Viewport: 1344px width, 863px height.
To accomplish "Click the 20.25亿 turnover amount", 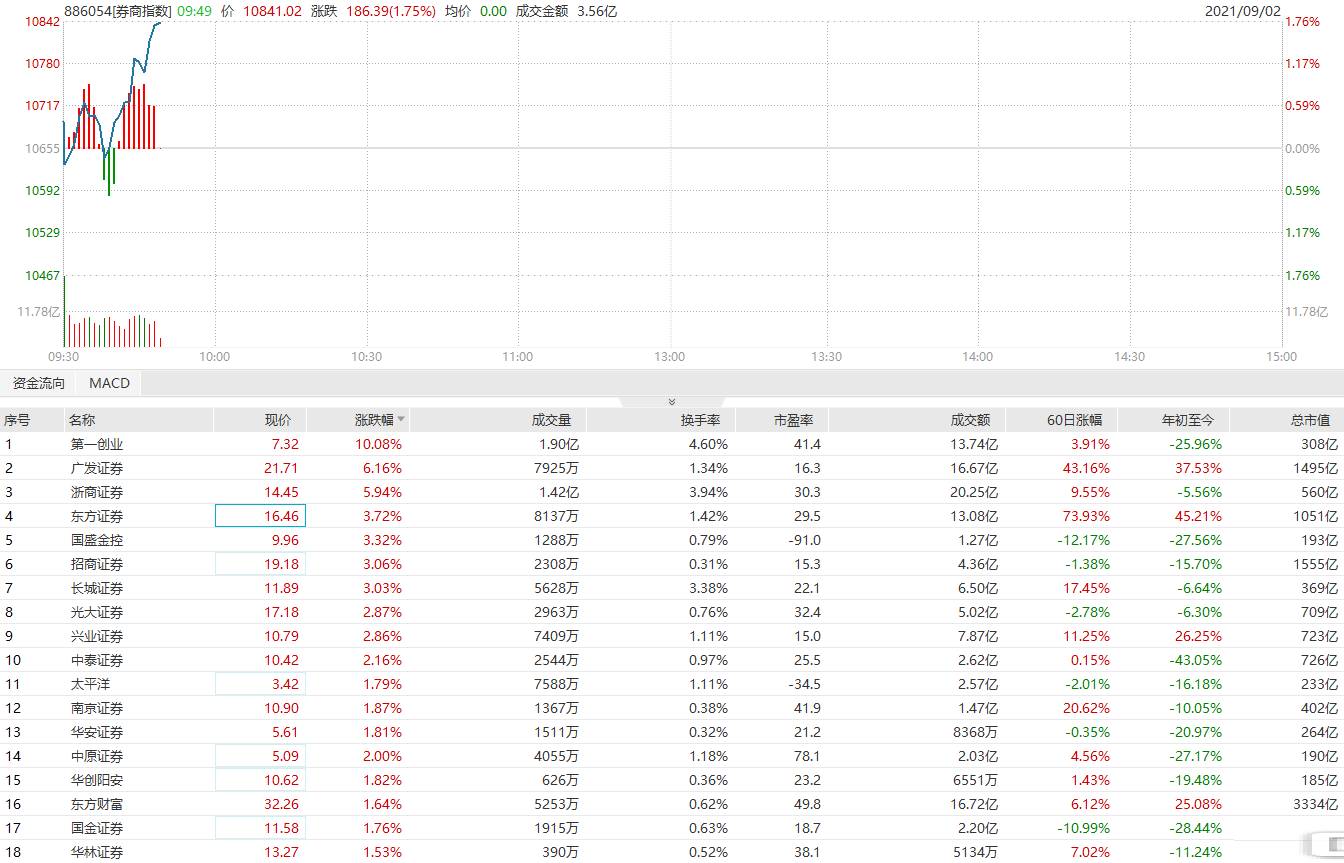I will (974, 492).
